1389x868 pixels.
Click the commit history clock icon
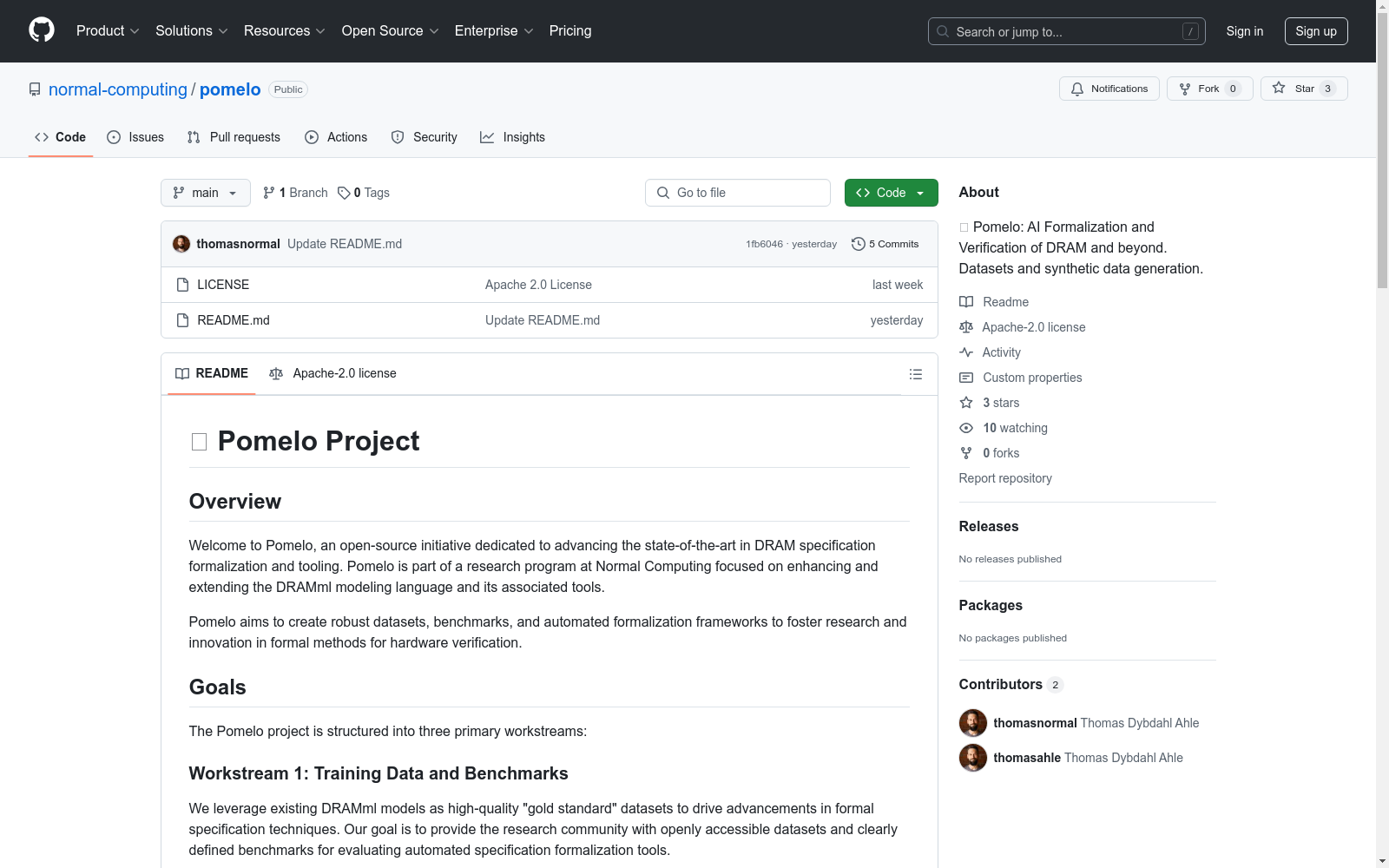859,244
